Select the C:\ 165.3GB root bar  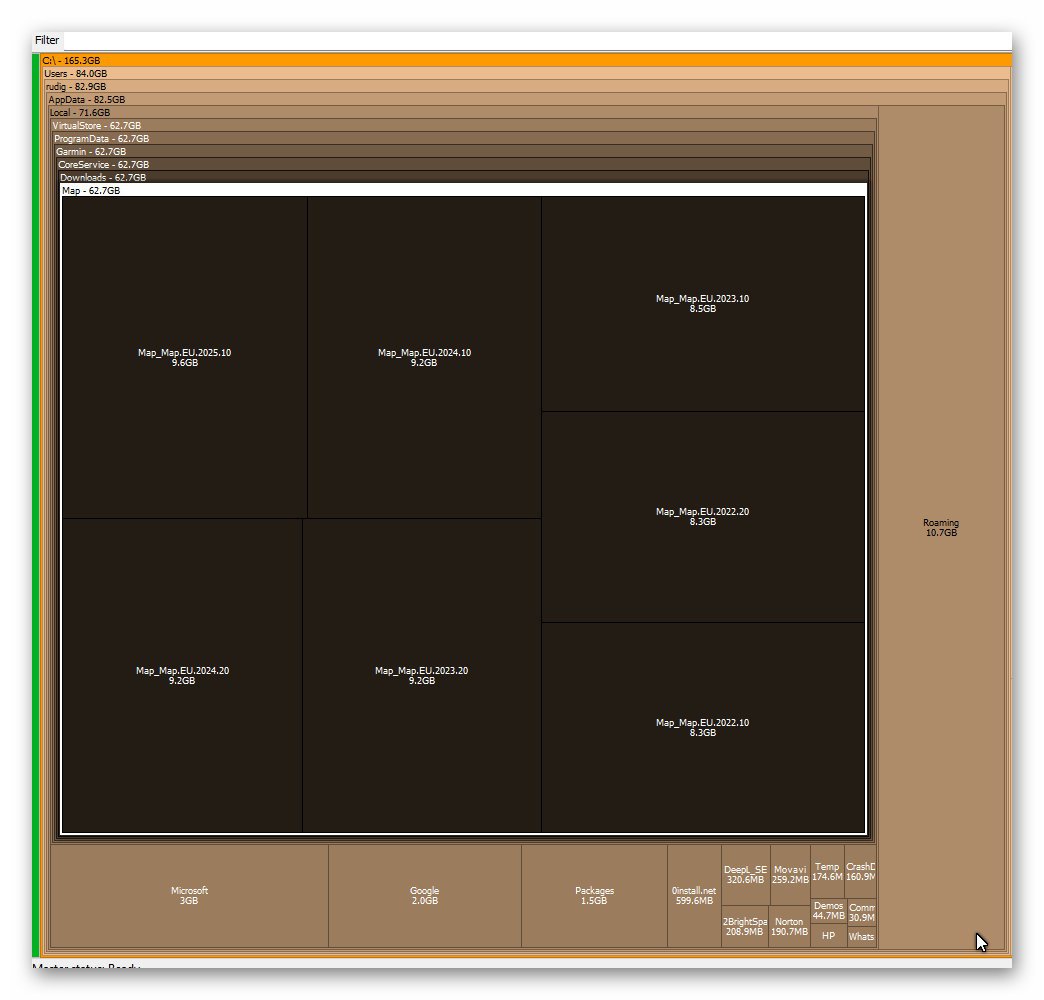pyautogui.click(x=526, y=61)
